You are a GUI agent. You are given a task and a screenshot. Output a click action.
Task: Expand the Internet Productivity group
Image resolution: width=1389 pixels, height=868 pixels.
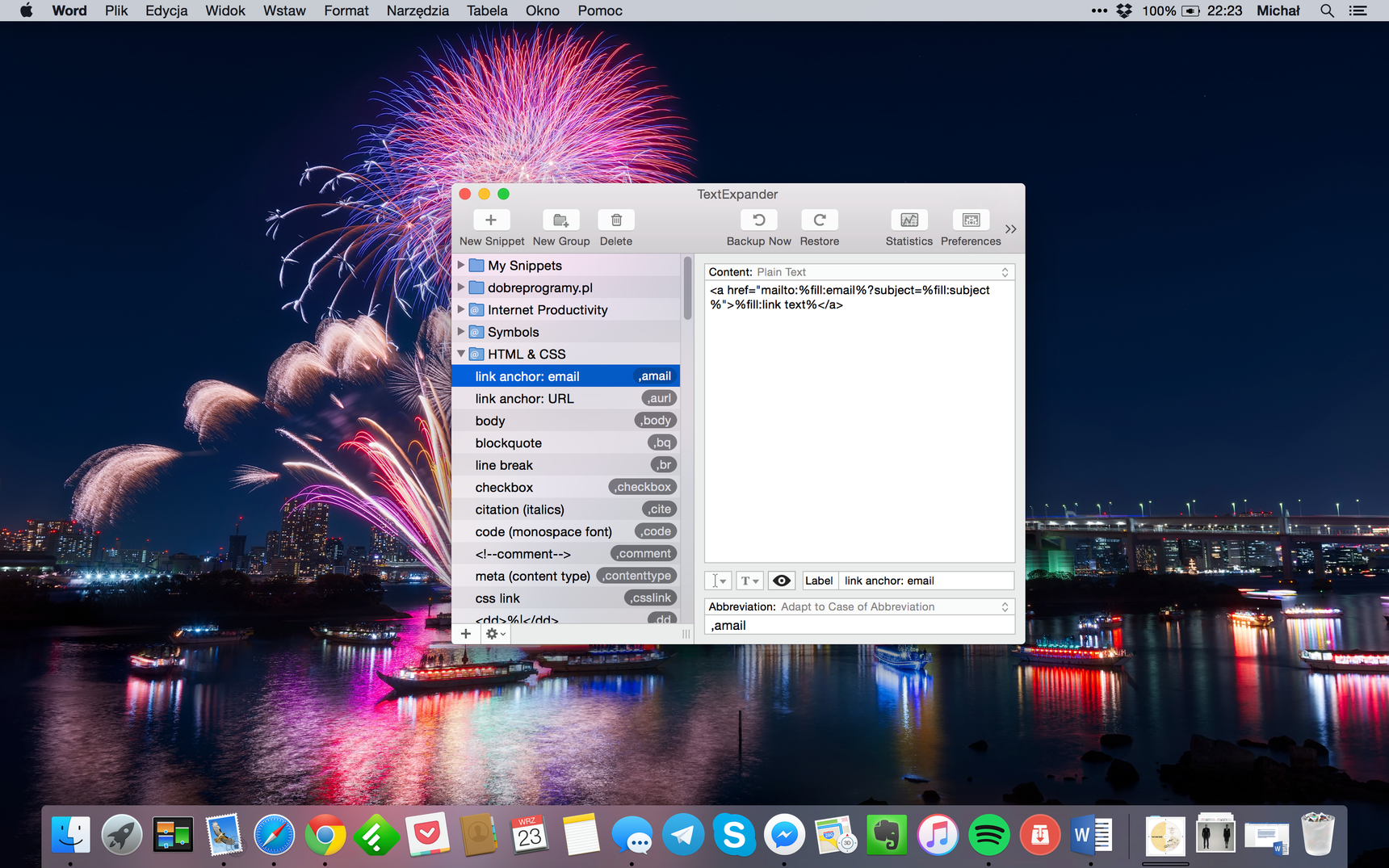461,309
